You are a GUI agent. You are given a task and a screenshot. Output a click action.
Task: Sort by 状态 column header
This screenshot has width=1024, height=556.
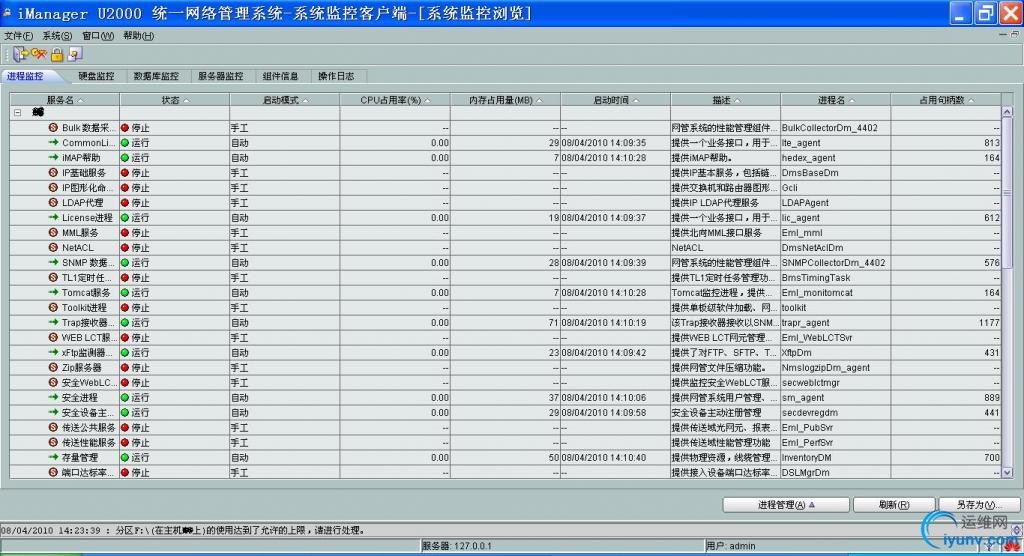coord(174,100)
